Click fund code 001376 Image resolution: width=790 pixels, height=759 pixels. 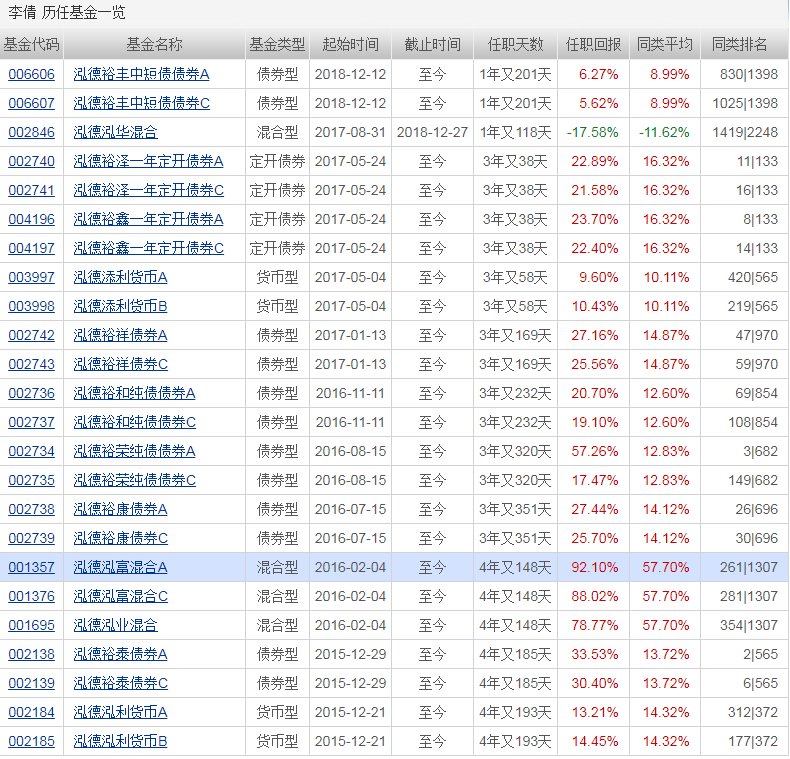31,596
